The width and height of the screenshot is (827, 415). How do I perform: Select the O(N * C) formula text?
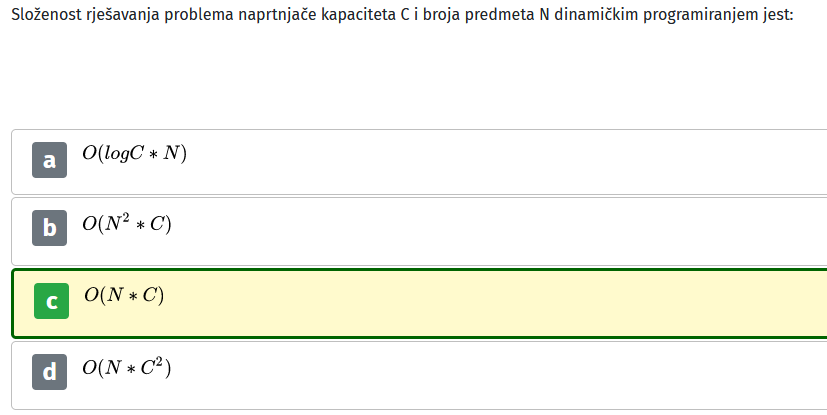(124, 295)
